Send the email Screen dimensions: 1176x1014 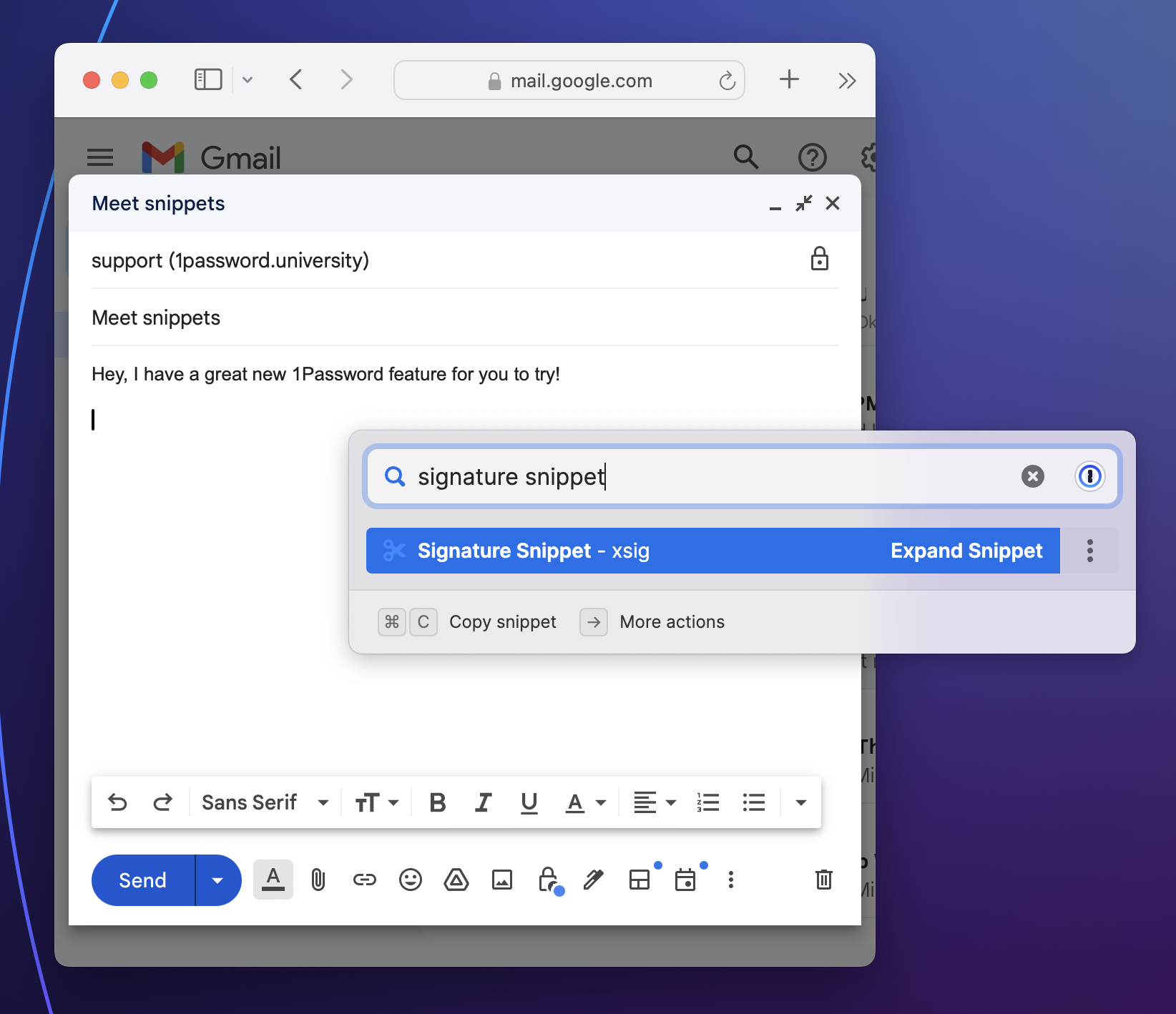coord(143,880)
